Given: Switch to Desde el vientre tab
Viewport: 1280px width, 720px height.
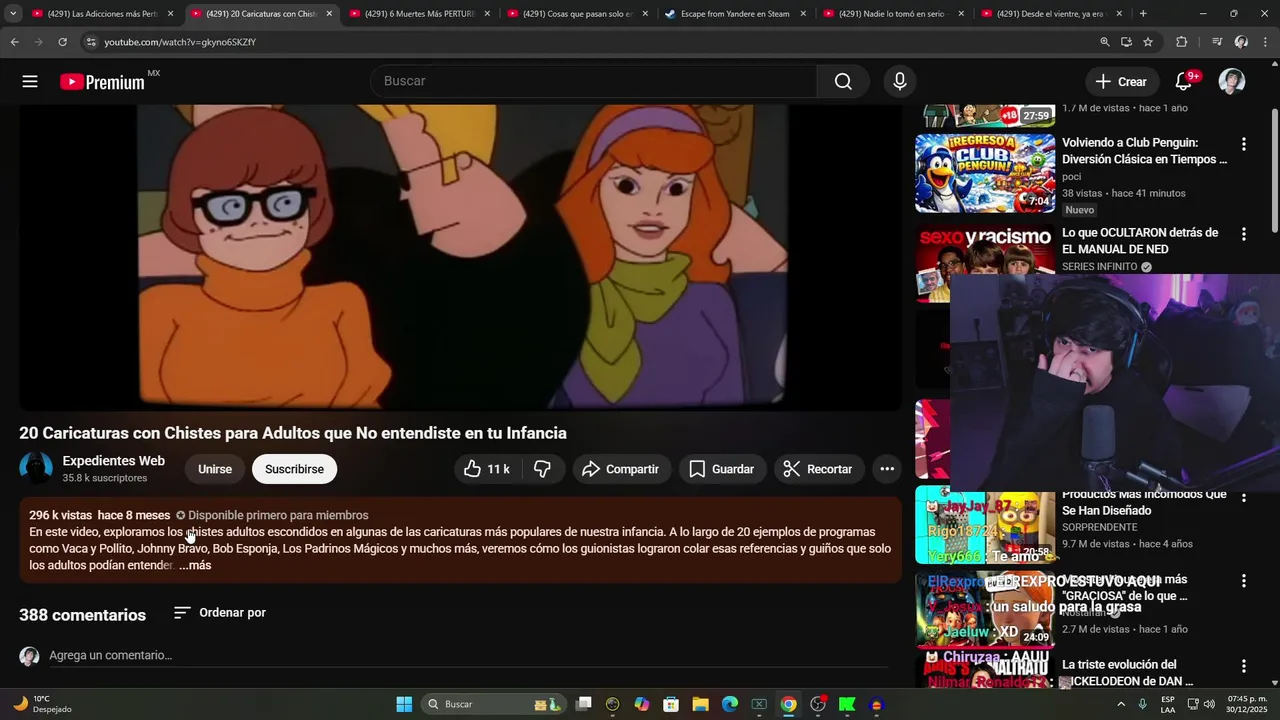Looking at the screenshot, I should click(1052, 14).
